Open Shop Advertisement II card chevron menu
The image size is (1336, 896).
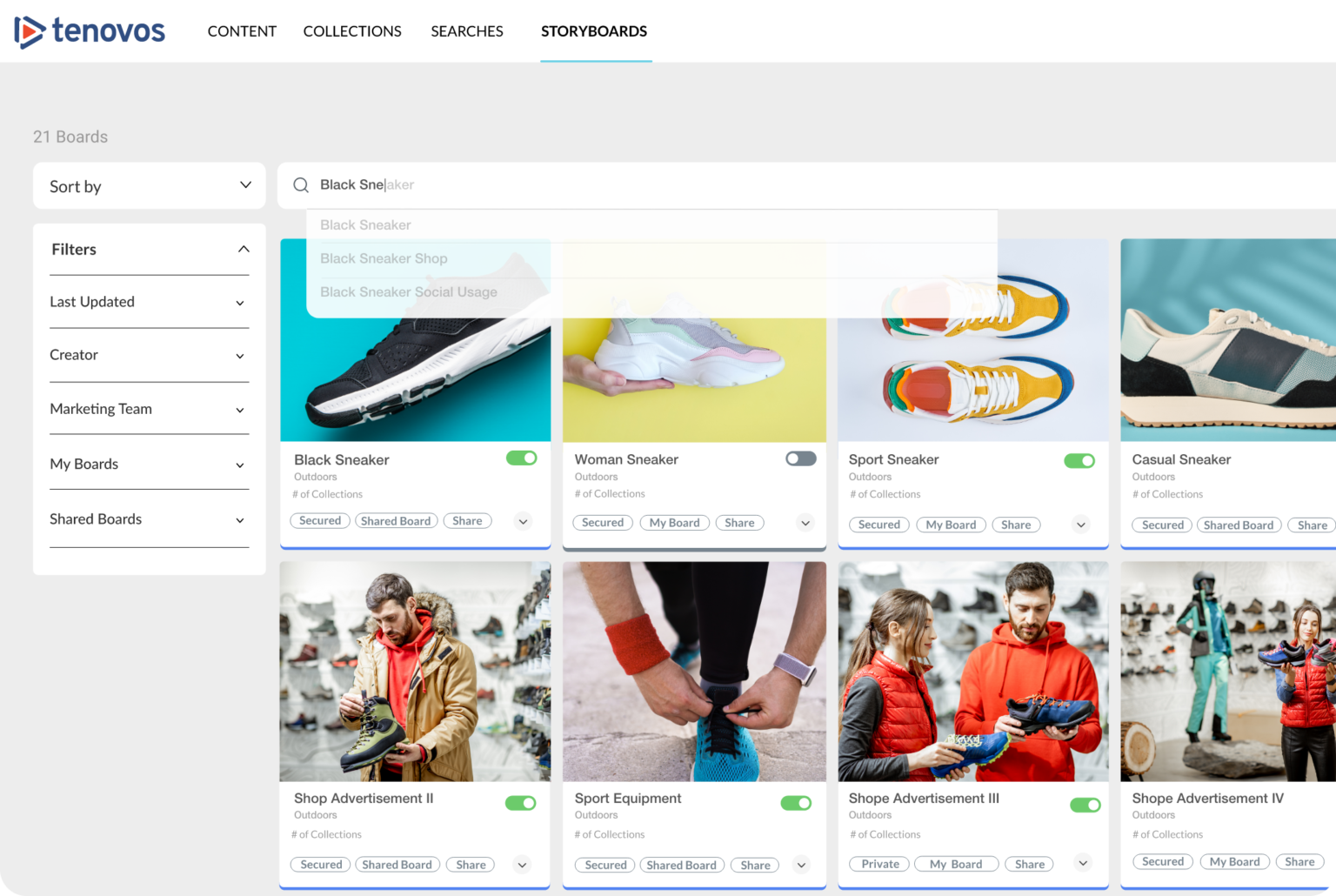pos(522,865)
